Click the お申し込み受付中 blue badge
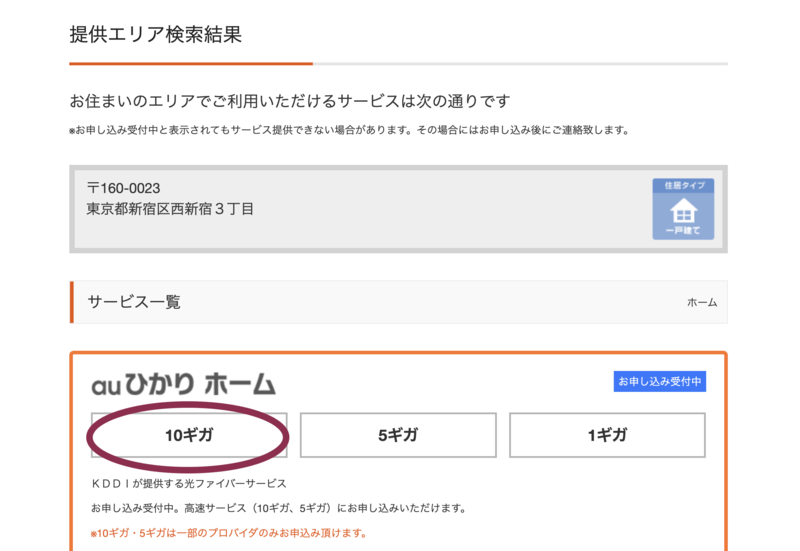800x551 pixels. point(660,382)
